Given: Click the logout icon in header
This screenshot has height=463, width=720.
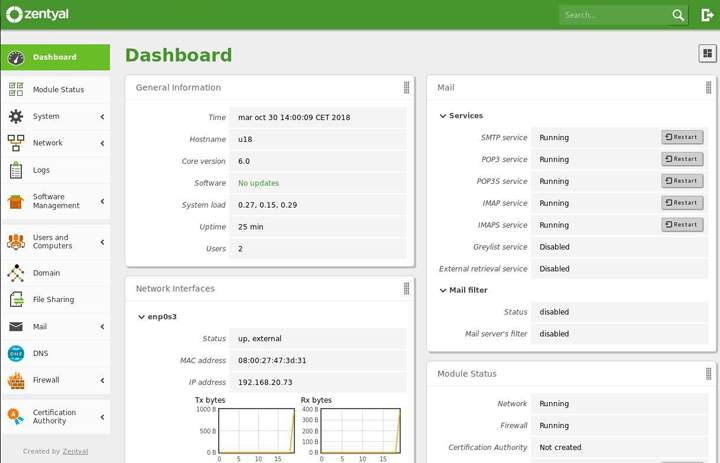Looking at the screenshot, I should tap(707, 15).
